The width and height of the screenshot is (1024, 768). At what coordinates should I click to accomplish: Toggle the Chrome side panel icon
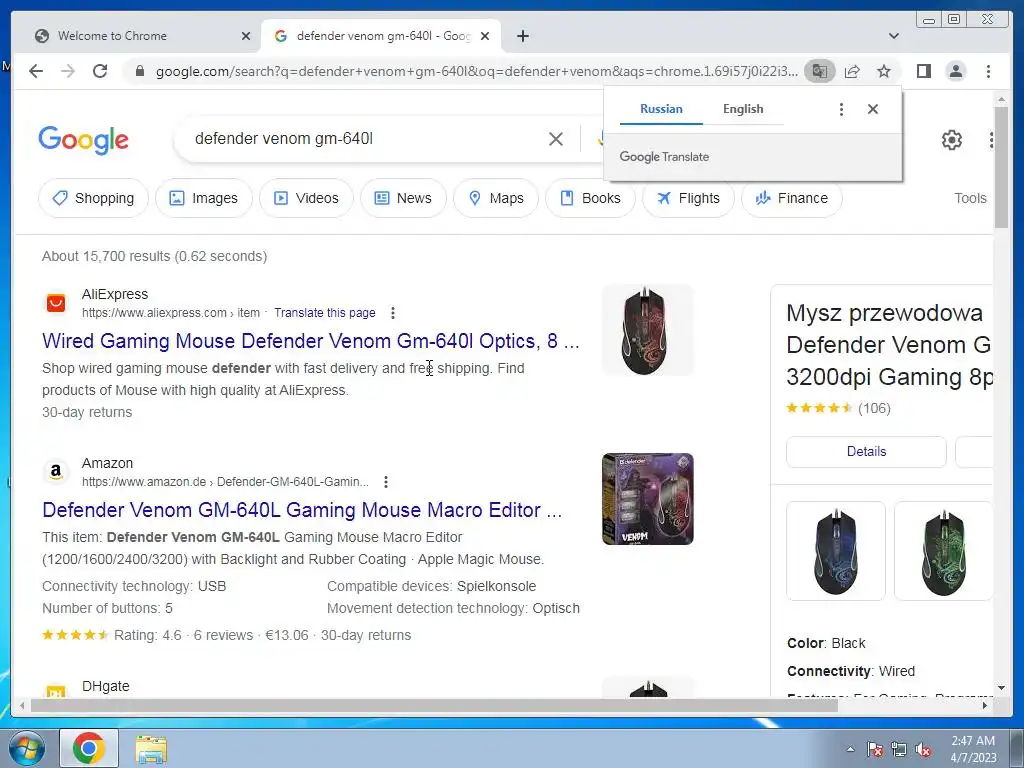(923, 71)
